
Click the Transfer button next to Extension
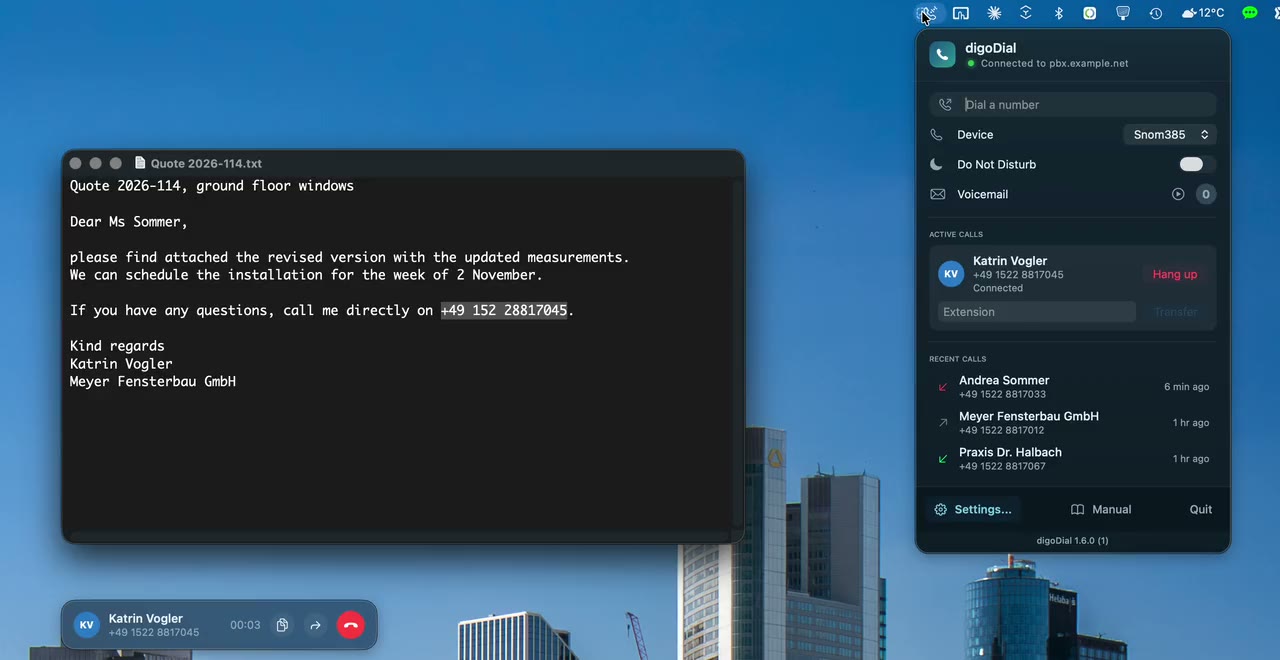coord(1176,312)
